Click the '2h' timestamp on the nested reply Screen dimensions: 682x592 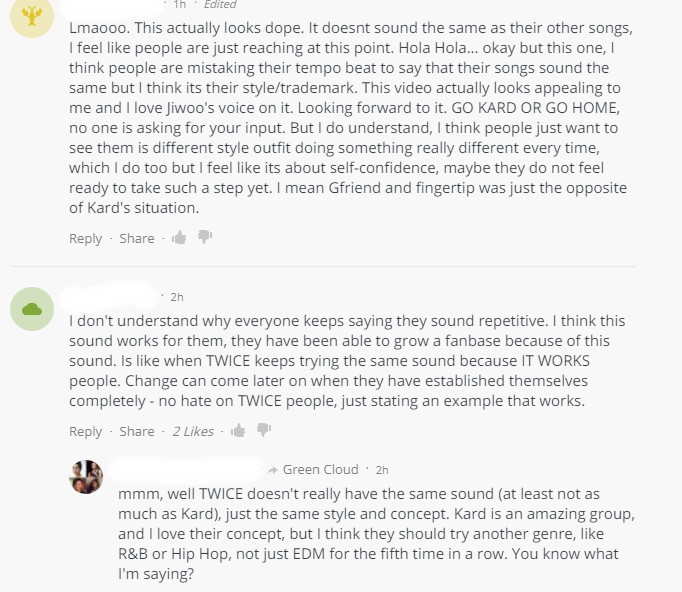pyautogui.click(x=382, y=470)
